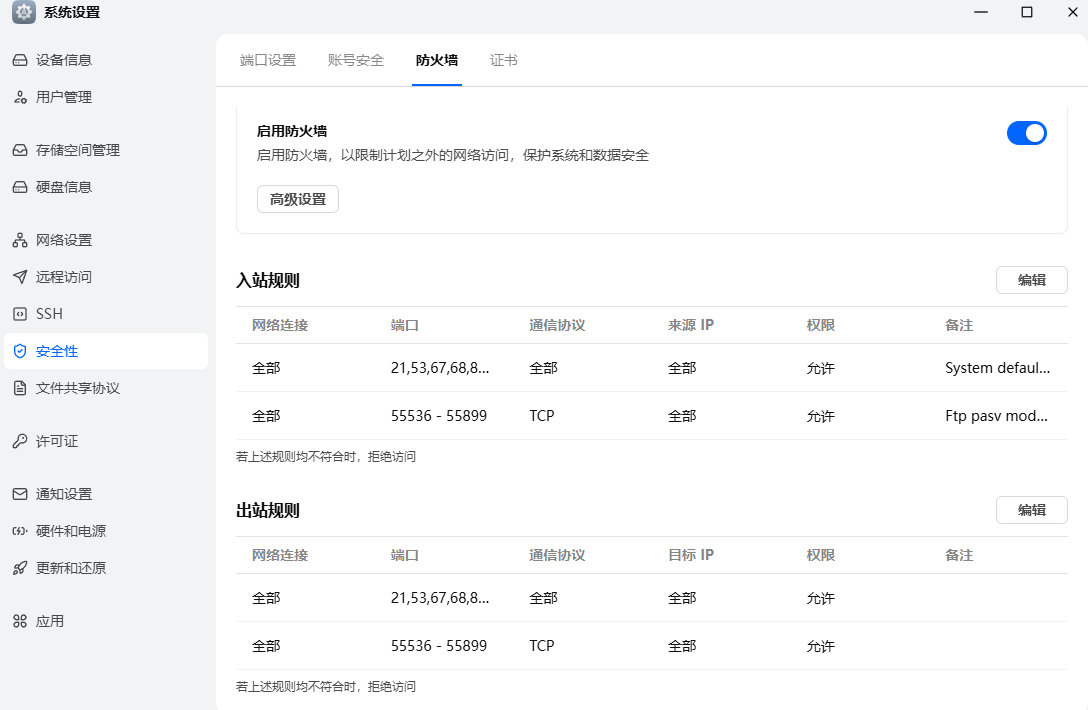Open the 账号安全 tab
This screenshot has width=1088, height=710.
point(355,60)
